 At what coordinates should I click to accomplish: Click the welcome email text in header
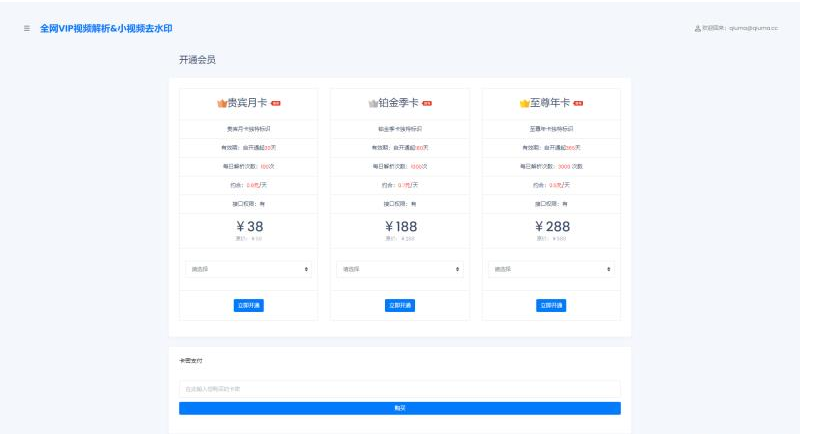click(x=741, y=28)
